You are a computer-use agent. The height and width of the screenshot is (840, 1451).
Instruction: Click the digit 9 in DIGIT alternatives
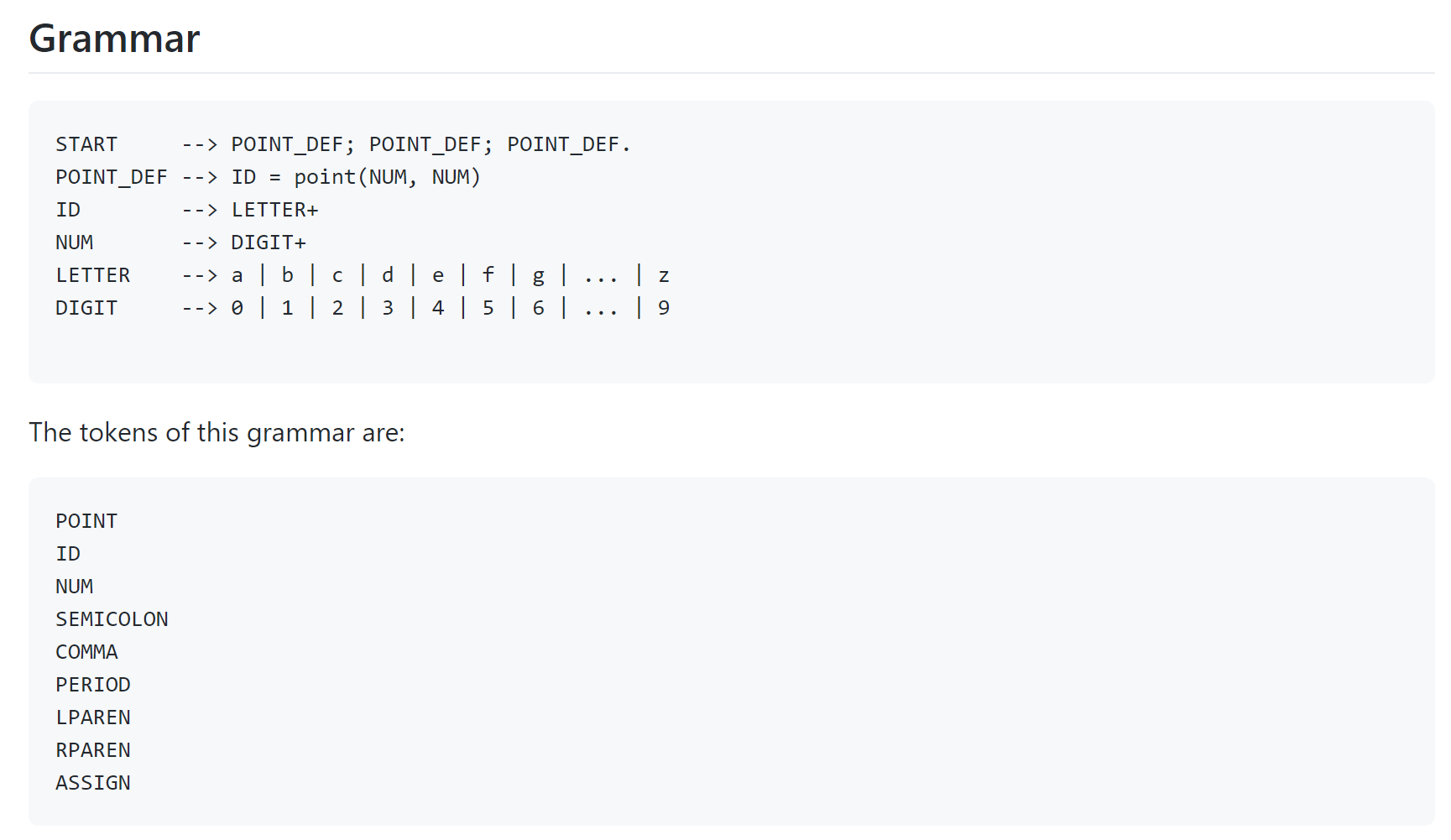664,308
